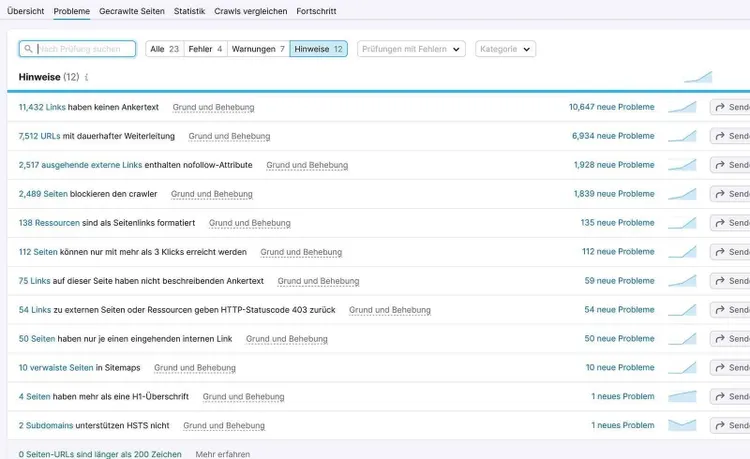
Task: Open 0 Seiten-URLs longer than 200 characters
Action: point(100,454)
